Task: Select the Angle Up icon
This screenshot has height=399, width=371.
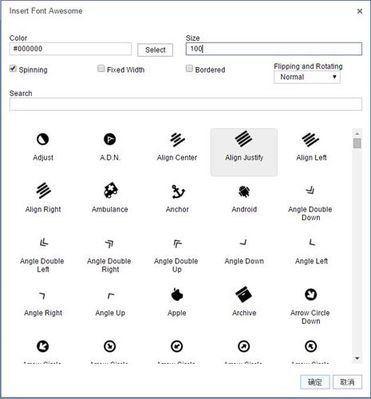Action: (111, 295)
